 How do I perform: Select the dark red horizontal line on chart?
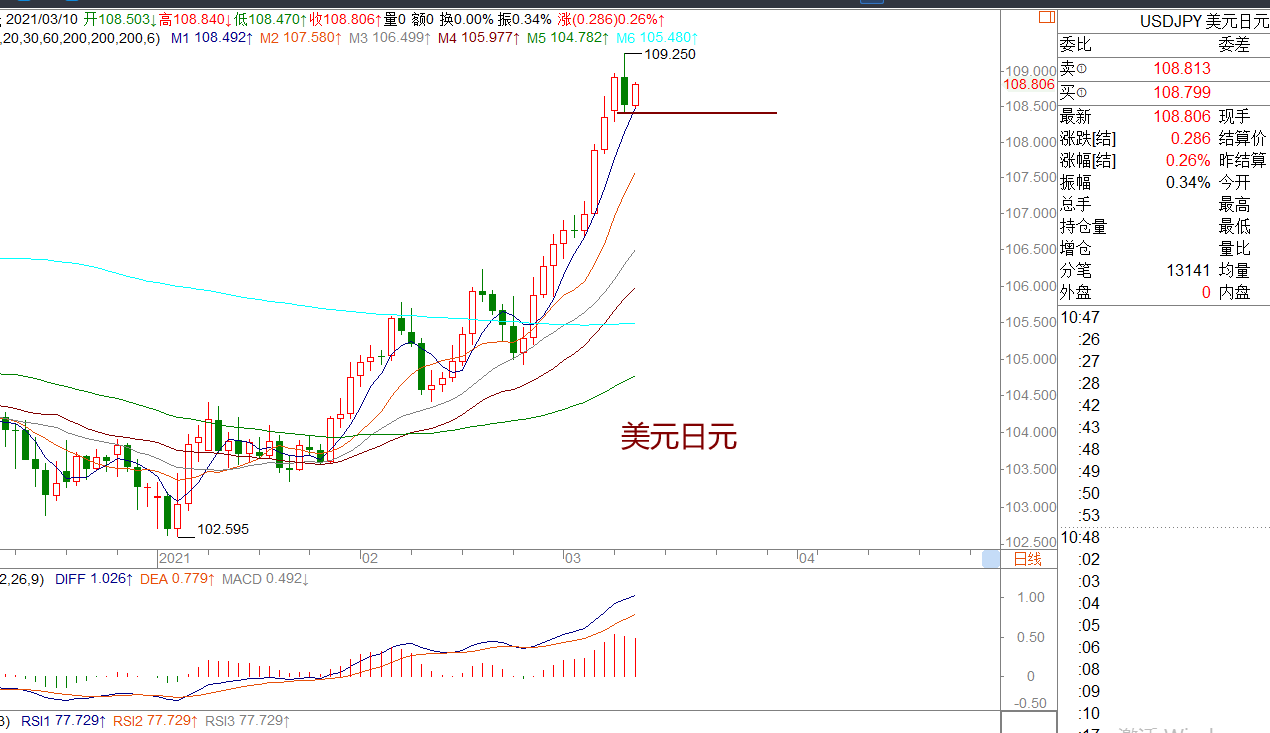tap(697, 113)
